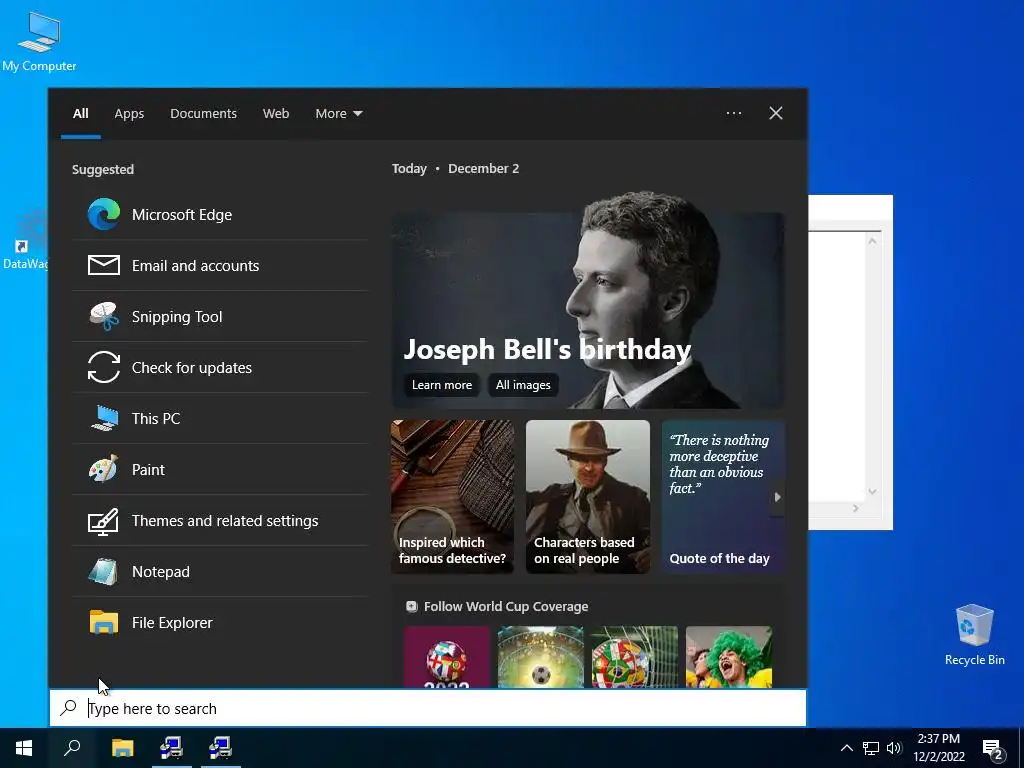Open Notepad via its notepad icon
1024x768 pixels.
[104, 571]
